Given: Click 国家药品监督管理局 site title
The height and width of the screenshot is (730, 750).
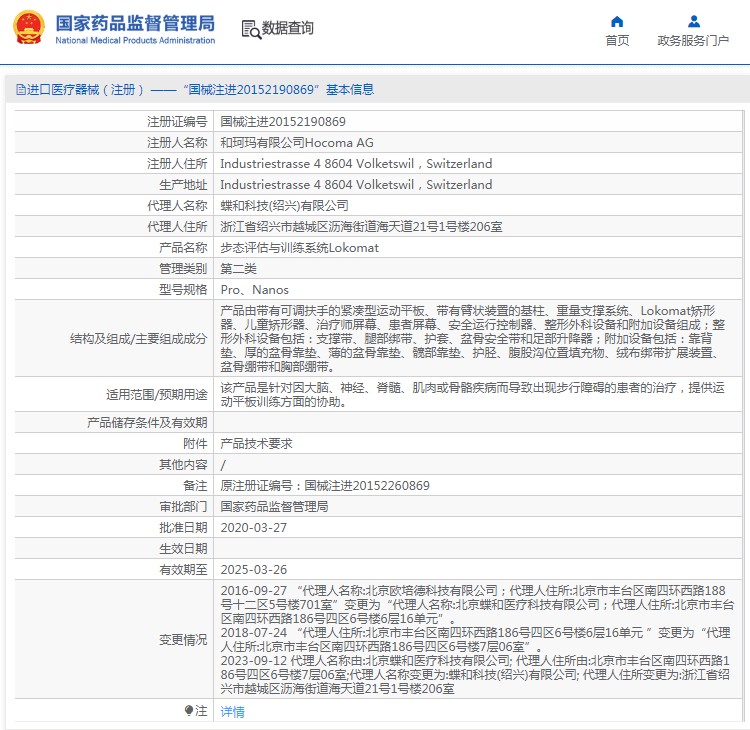Looking at the screenshot, I should [x=135, y=23].
